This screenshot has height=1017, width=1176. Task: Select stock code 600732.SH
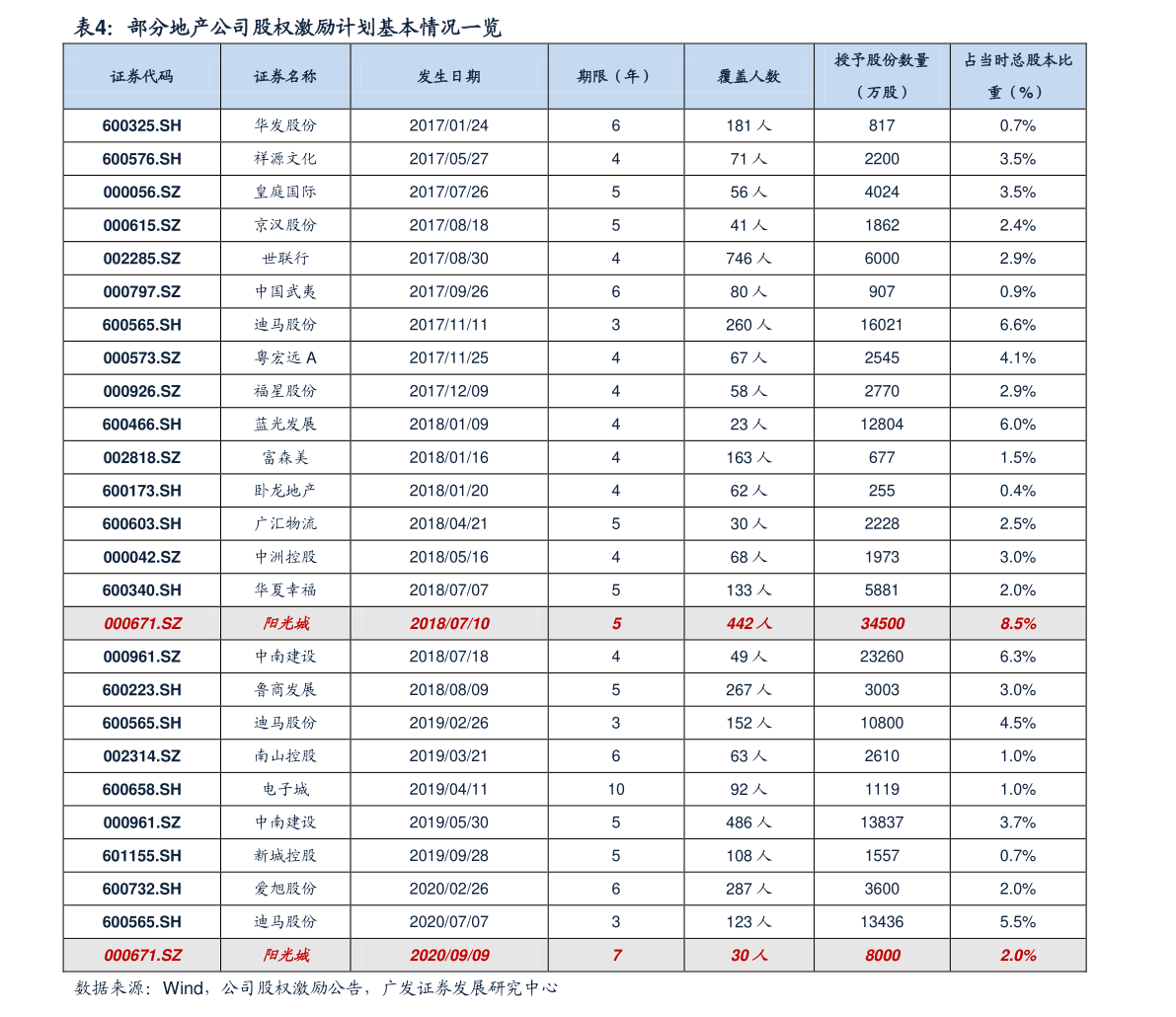click(142, 889)
